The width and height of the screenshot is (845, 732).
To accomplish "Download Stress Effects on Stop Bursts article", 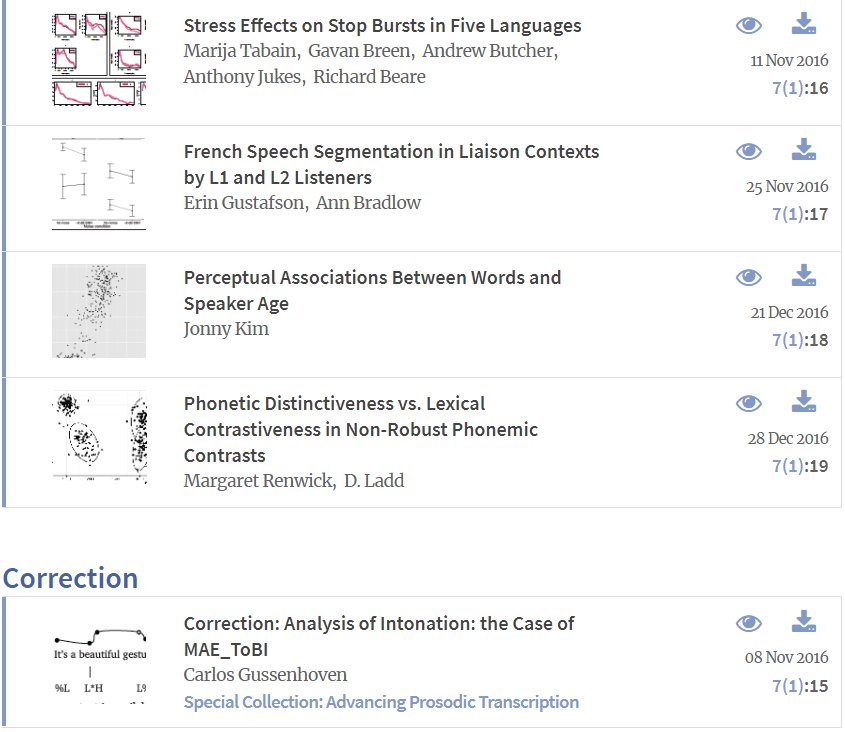I will click(x=804, y=24).
